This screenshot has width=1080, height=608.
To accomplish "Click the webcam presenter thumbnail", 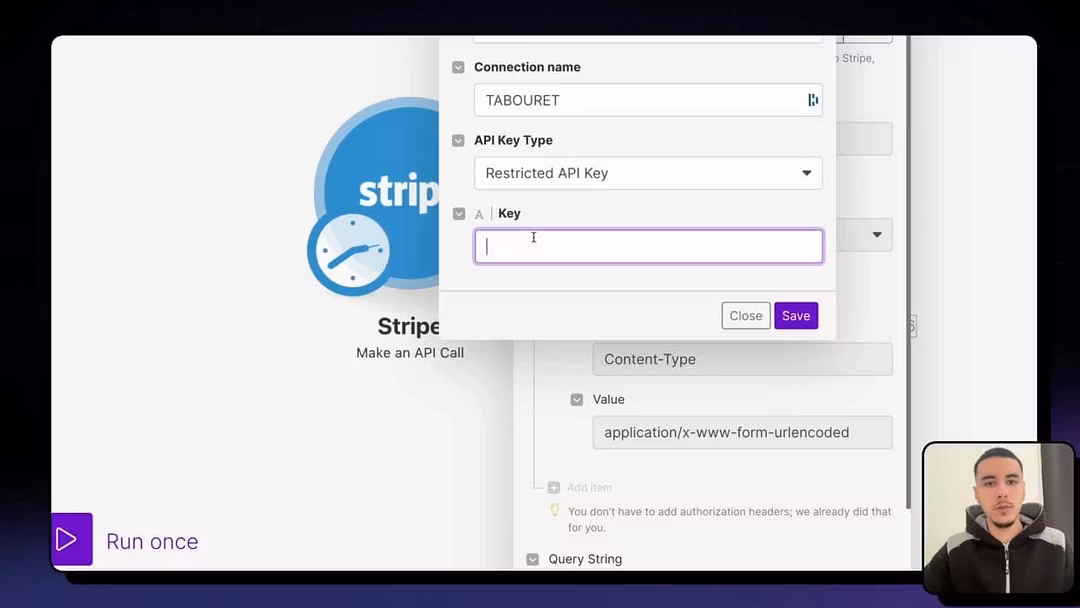I will 999,518.
